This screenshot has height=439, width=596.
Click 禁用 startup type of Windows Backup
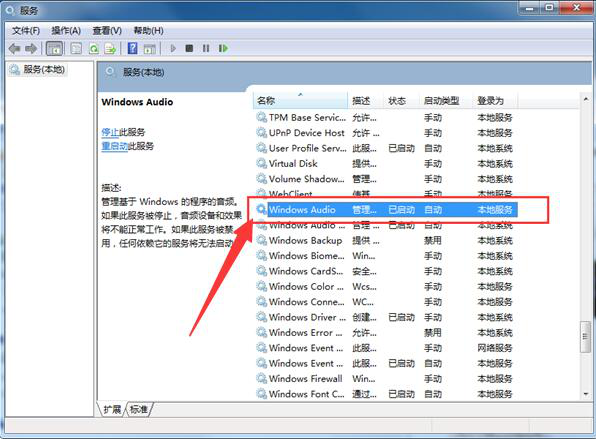pyautogui.click(x=433, y=240)
